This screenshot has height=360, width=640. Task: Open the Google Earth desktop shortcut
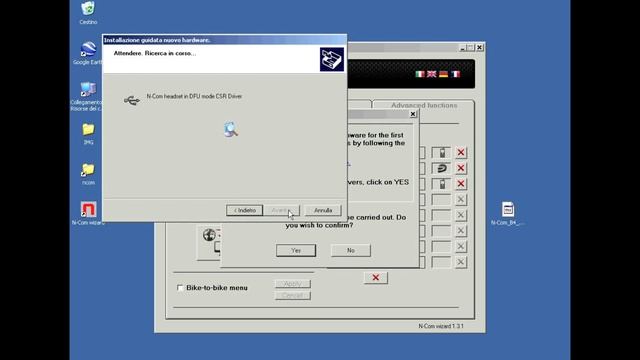[88, 53]
